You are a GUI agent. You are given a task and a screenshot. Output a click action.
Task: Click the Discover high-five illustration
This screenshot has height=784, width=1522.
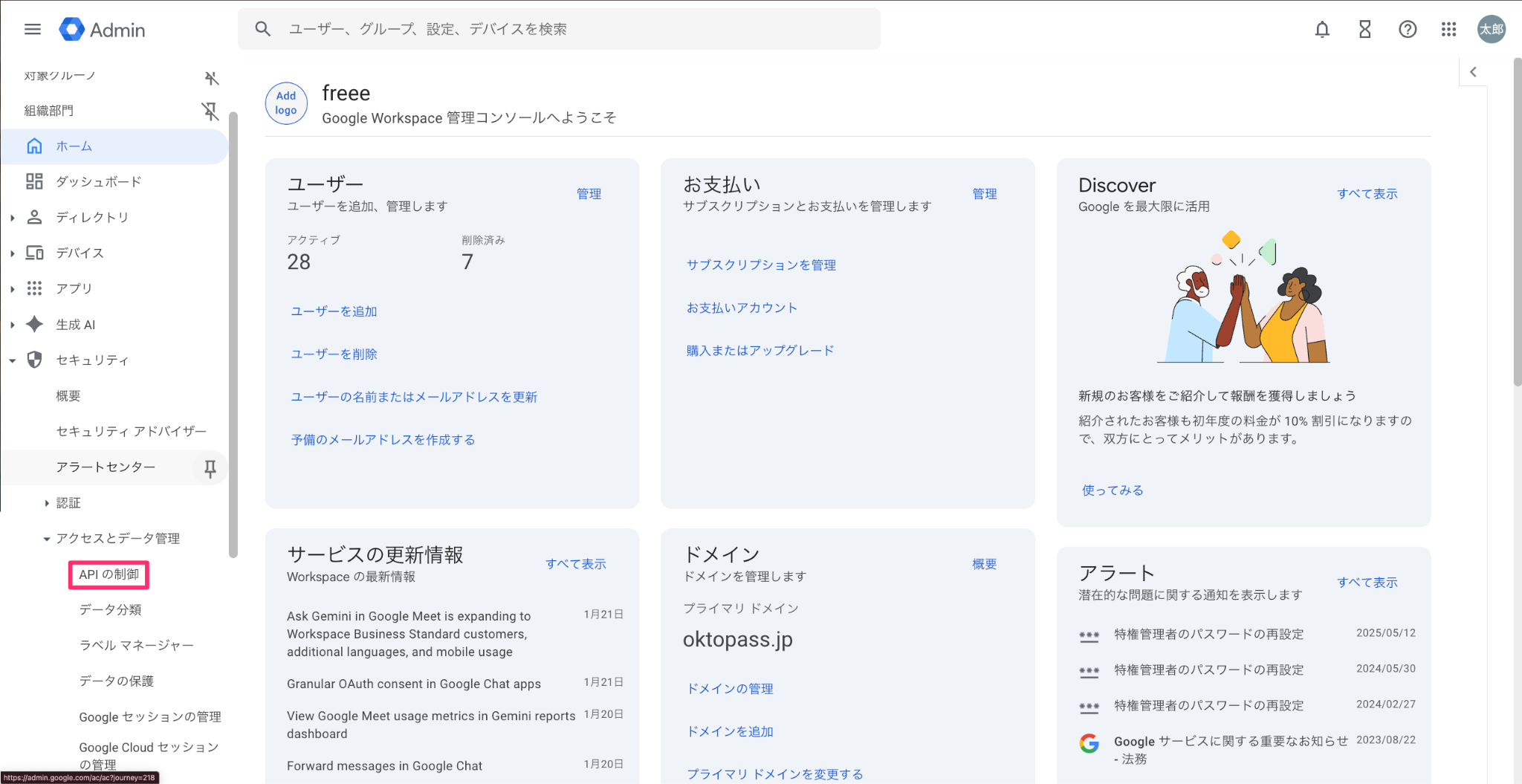[x=1243, y=297]
